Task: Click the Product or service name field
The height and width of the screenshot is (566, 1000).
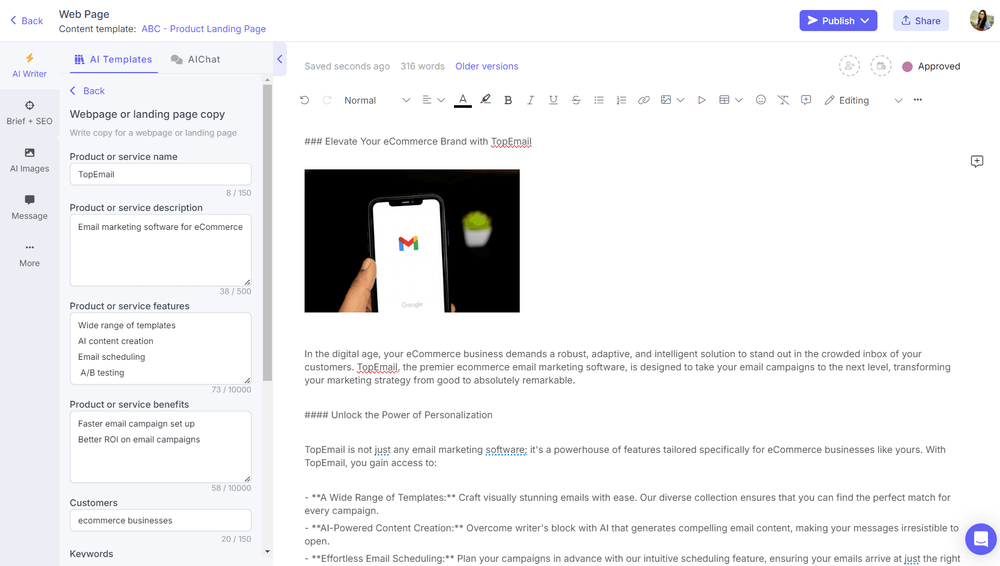Action: click(160, 174)
